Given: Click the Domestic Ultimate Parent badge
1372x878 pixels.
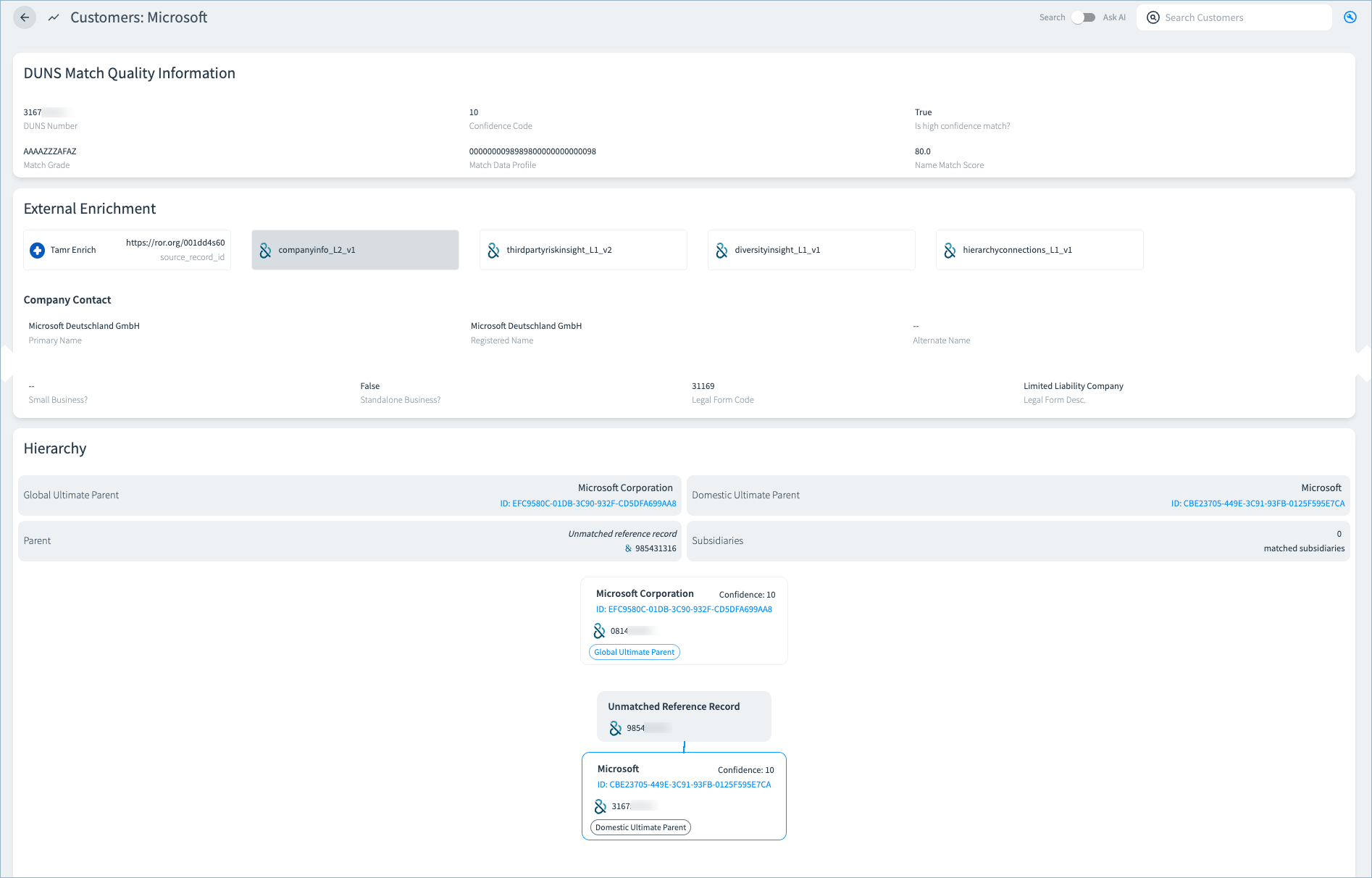Looking at the screenshot, I should click(641, 827).
